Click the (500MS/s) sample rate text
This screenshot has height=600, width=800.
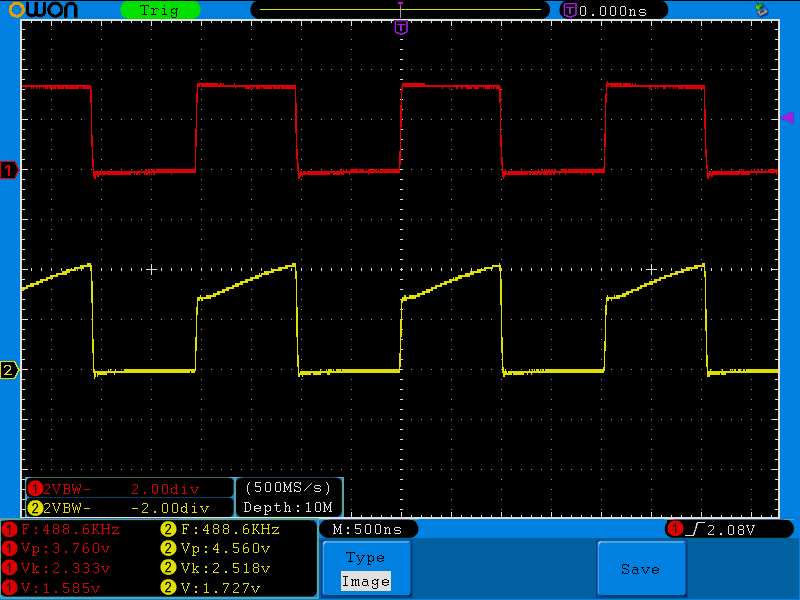pos(288,488)
